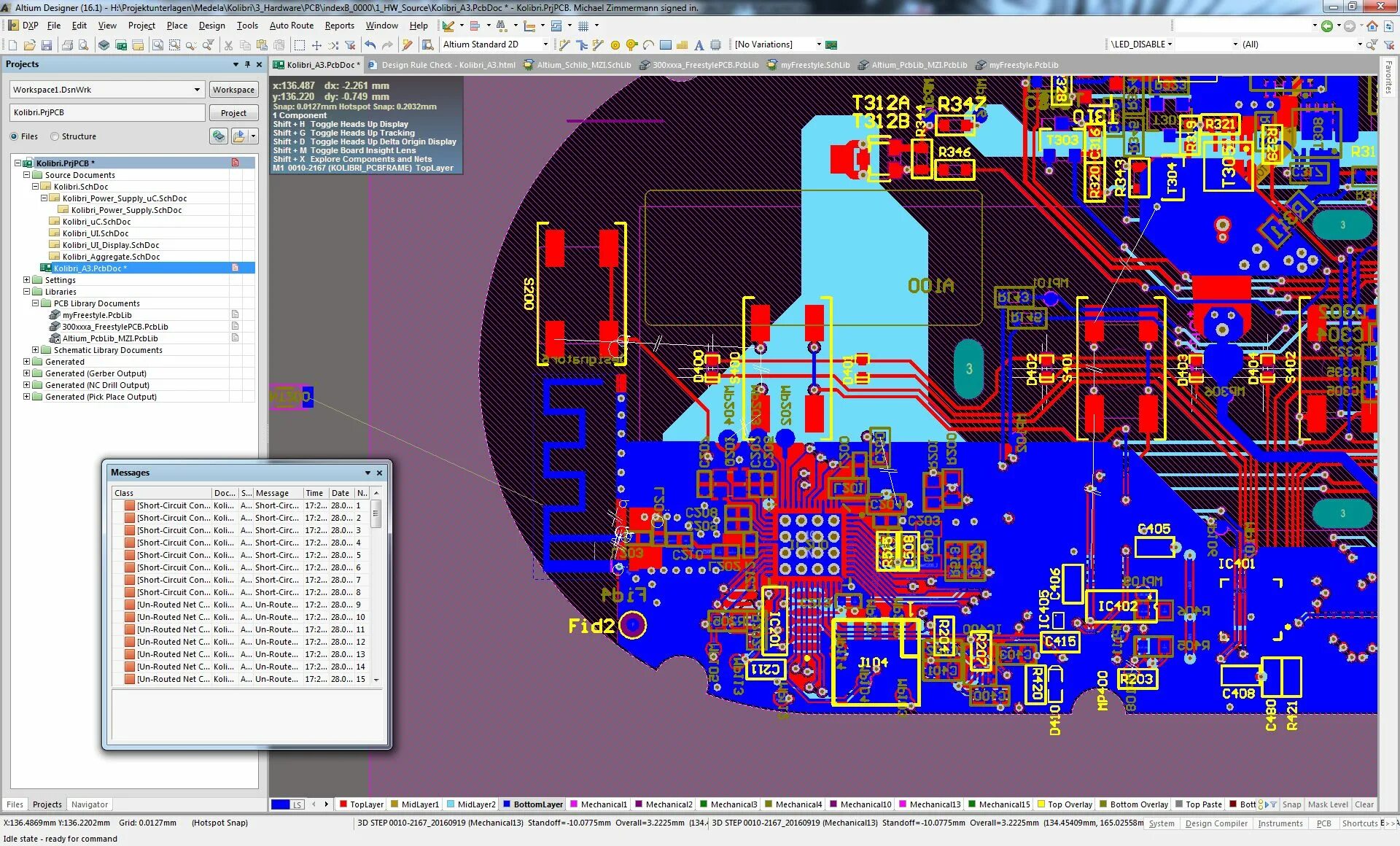Click the Home navigation icon

coord(1372,26)
